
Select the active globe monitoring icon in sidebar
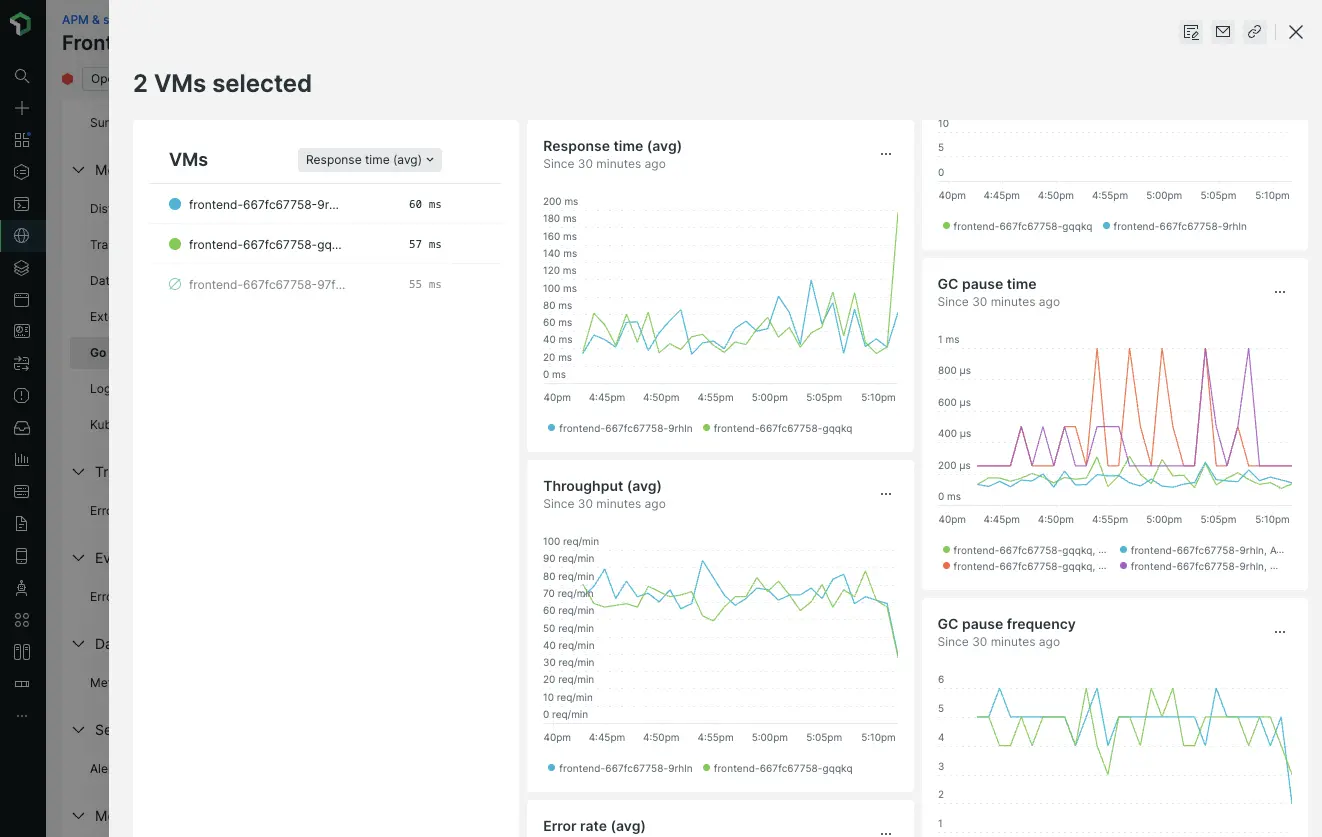click(22, 236)
